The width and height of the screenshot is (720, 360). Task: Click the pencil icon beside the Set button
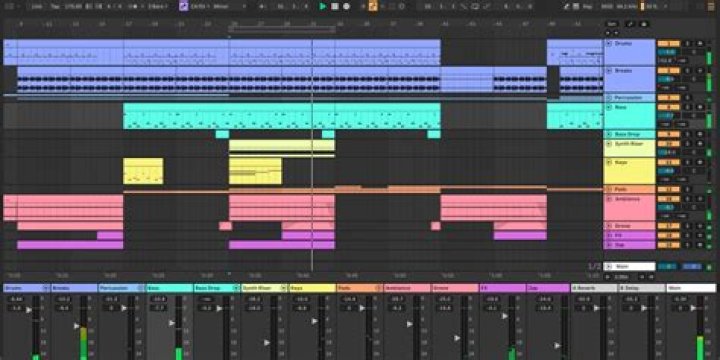coord(630,24)
